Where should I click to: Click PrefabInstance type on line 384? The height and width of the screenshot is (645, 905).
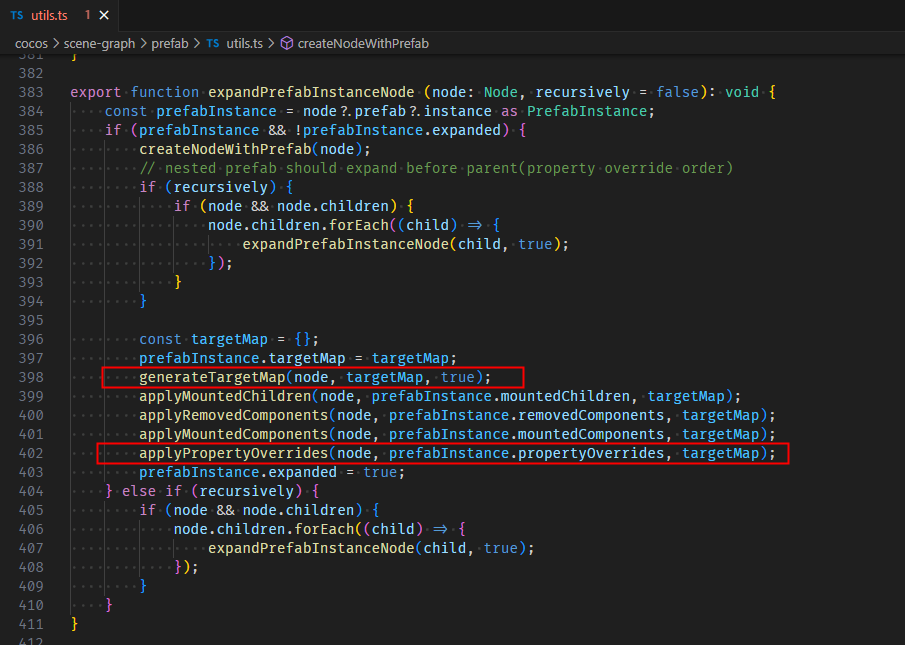click(587, 111)
